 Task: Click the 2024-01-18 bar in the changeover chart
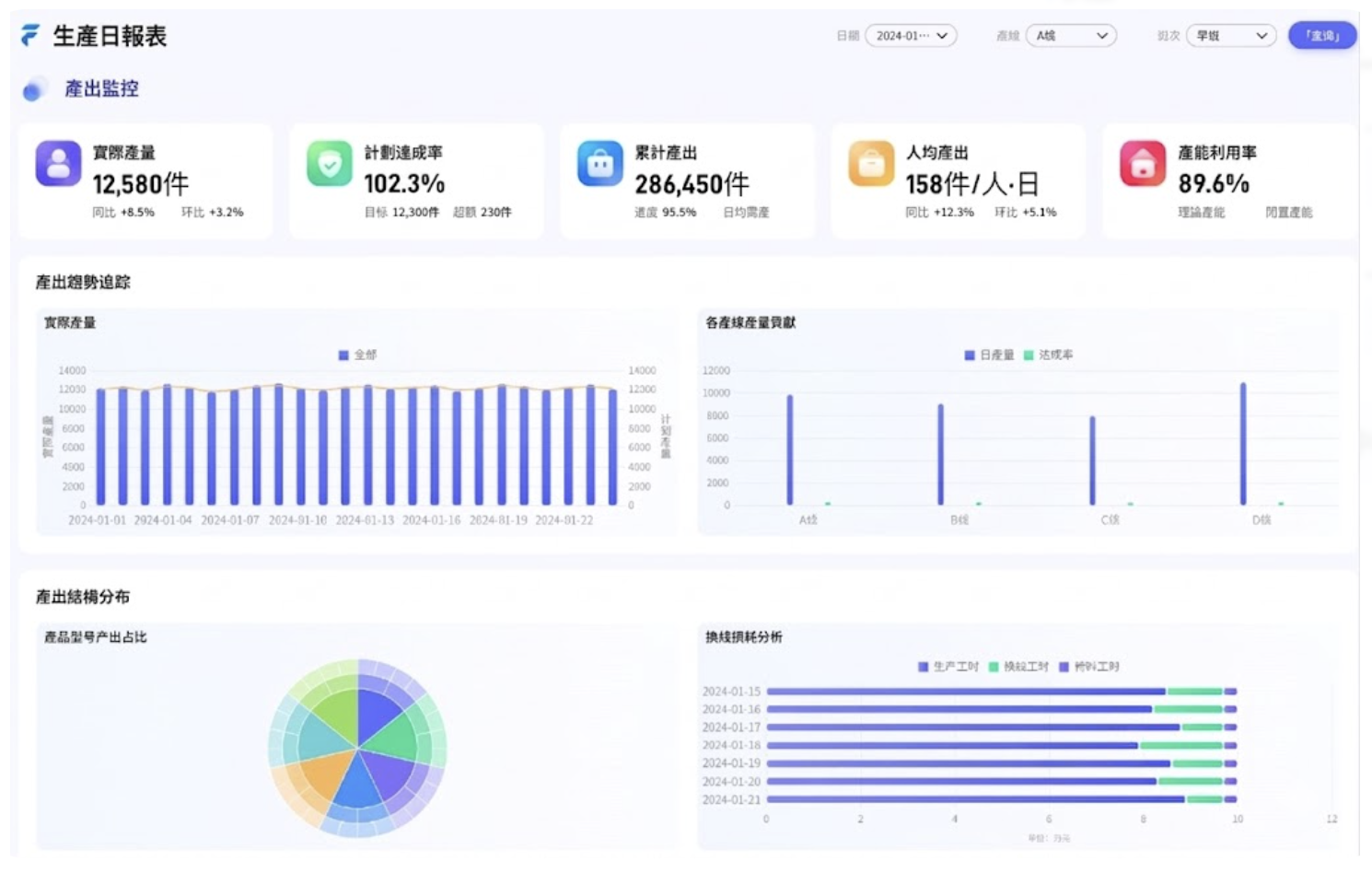point(953,745)
